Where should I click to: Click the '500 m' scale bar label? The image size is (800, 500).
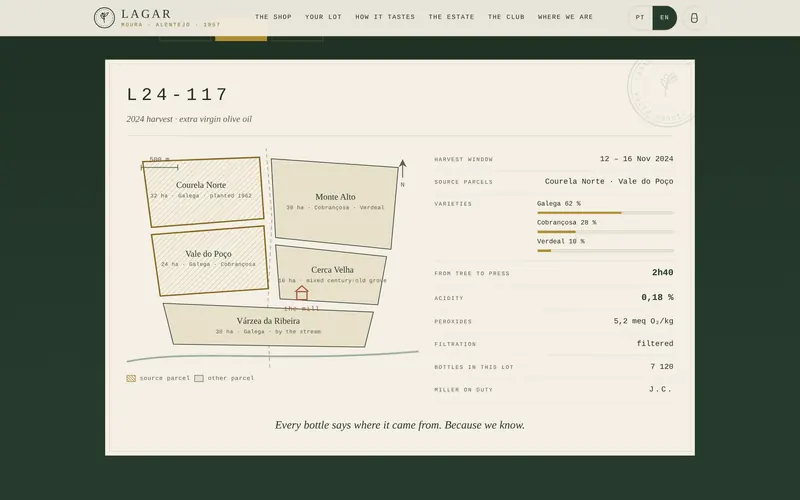pyautogui.click(x=159, y=160)
